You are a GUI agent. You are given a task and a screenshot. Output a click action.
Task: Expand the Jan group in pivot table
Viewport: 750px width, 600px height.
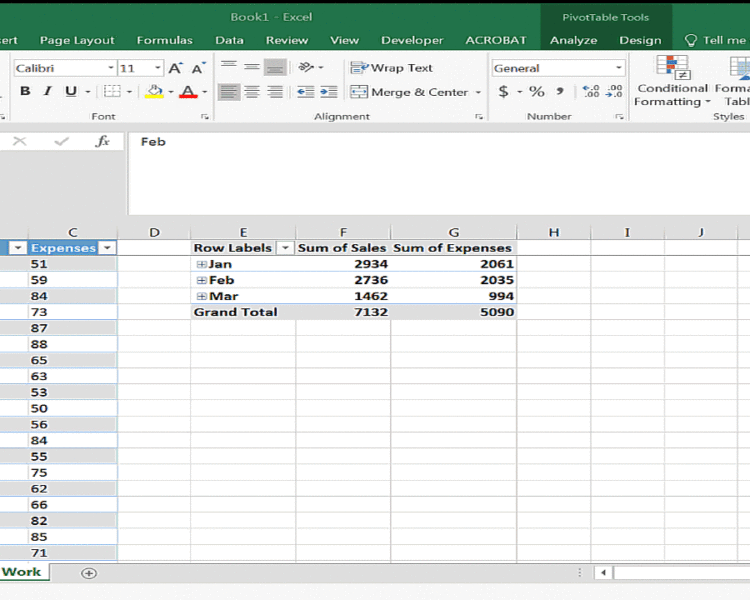[x=201, y=264]
